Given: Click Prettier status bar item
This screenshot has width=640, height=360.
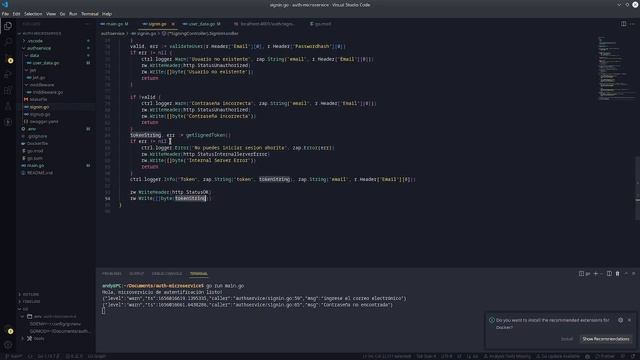Looking at the screenshot, I should [605, 356].
